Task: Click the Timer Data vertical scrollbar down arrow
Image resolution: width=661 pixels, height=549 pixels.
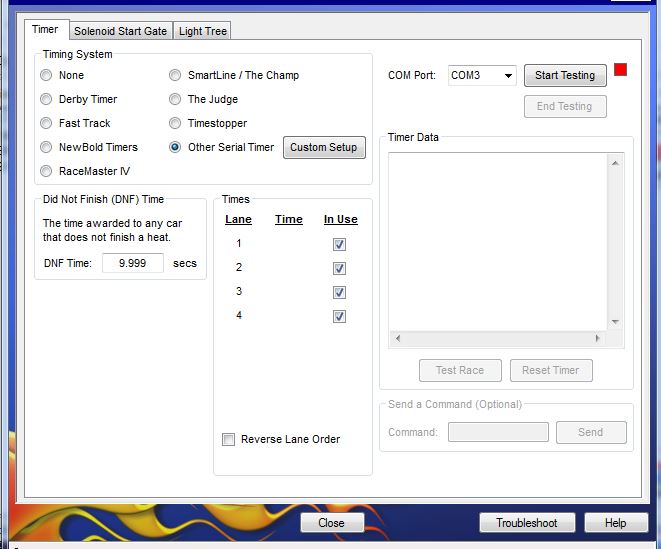Action: pos(615,322)
